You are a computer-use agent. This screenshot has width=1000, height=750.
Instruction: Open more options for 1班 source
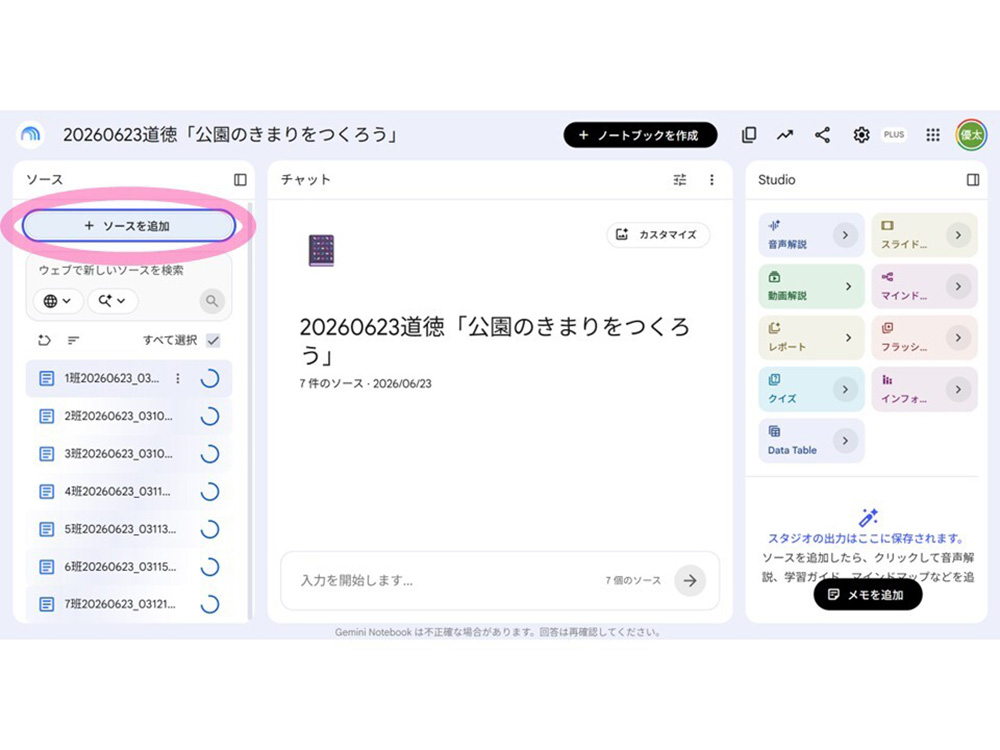(x=178, y=379)
